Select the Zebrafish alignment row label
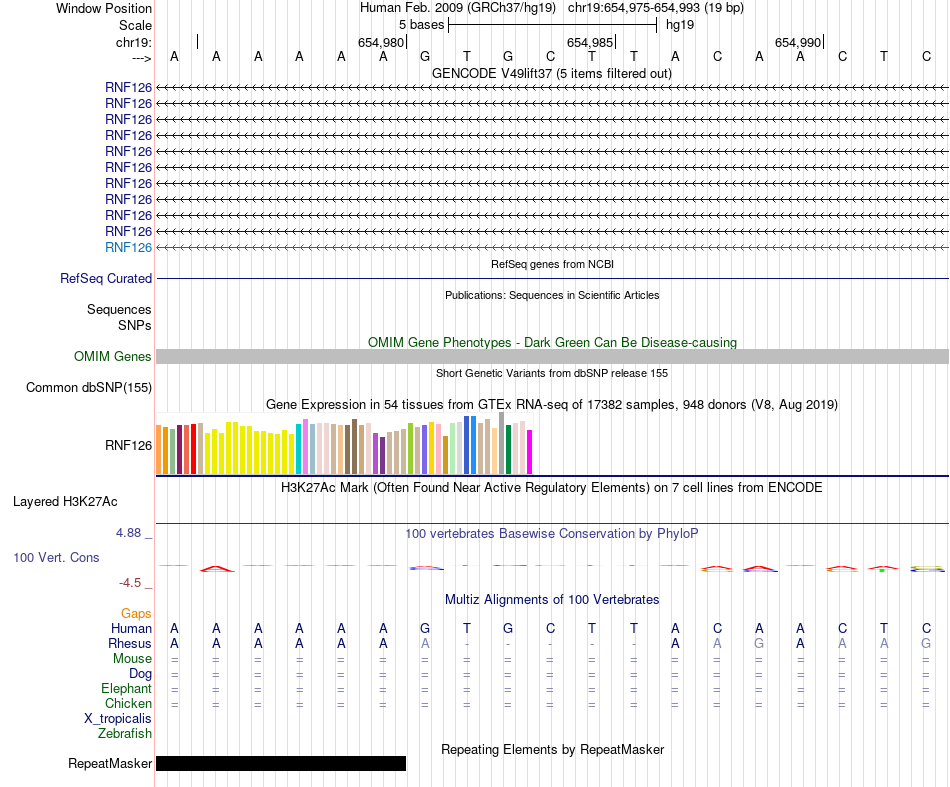 tap(125, 734)
